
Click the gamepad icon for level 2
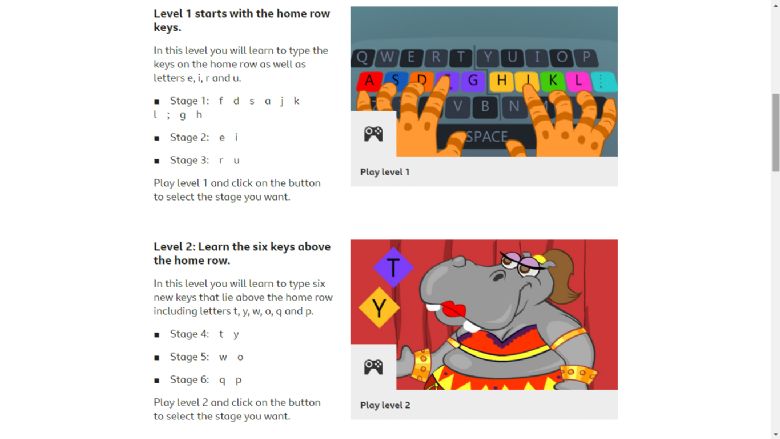pos(373,367)
